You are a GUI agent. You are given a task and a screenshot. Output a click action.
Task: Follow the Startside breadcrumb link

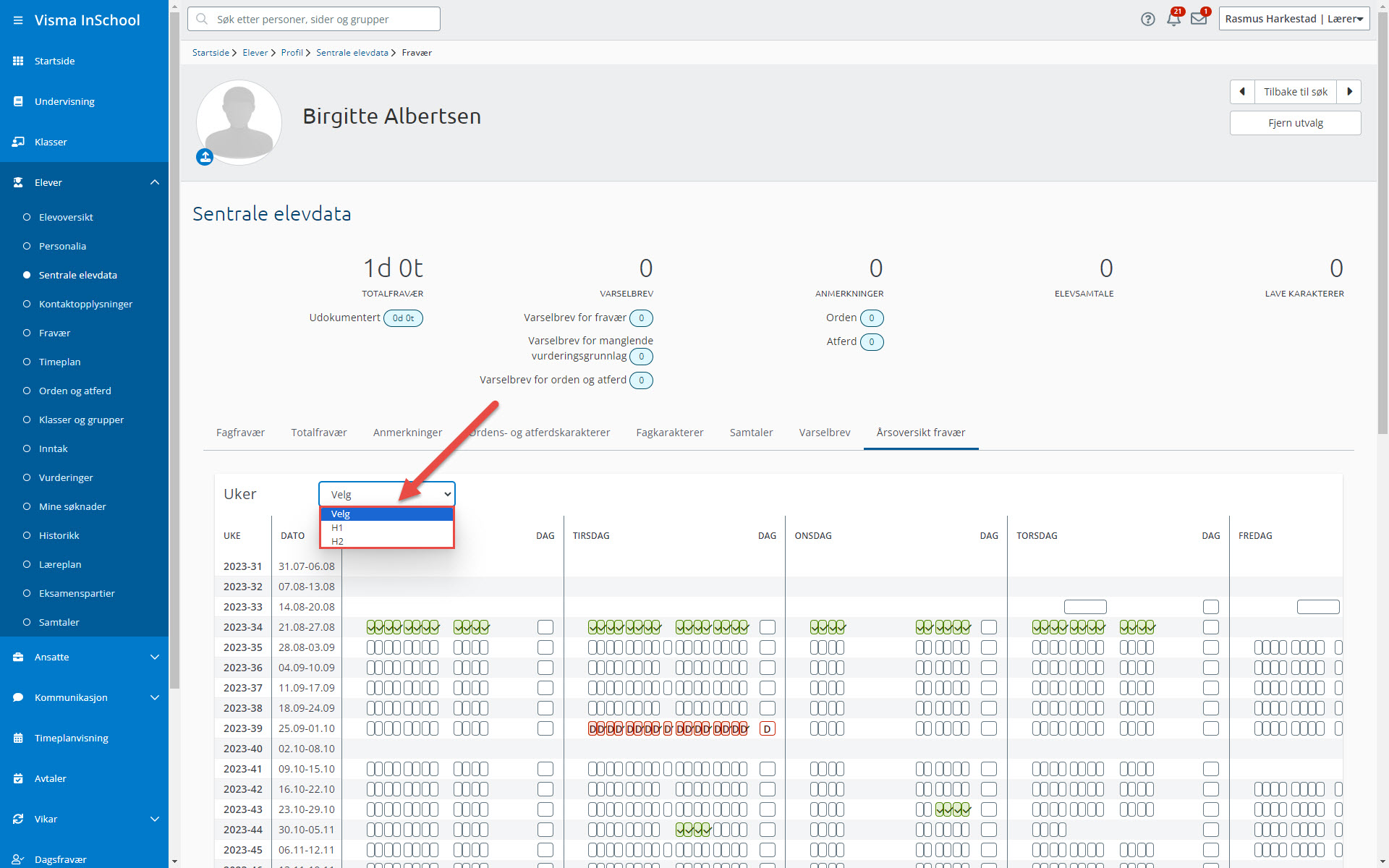click(211, 53)
